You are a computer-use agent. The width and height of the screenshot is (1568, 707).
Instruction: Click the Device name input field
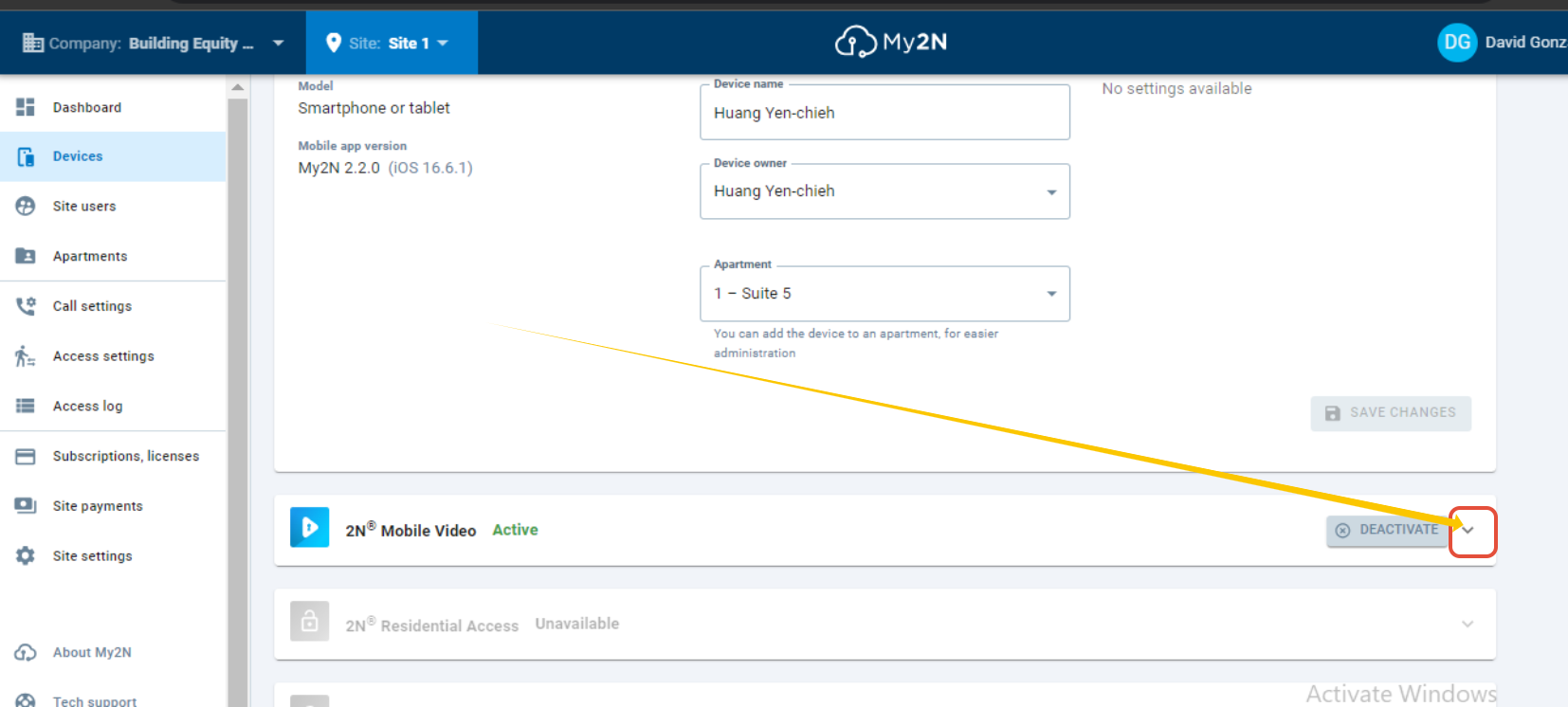(884, 113)
